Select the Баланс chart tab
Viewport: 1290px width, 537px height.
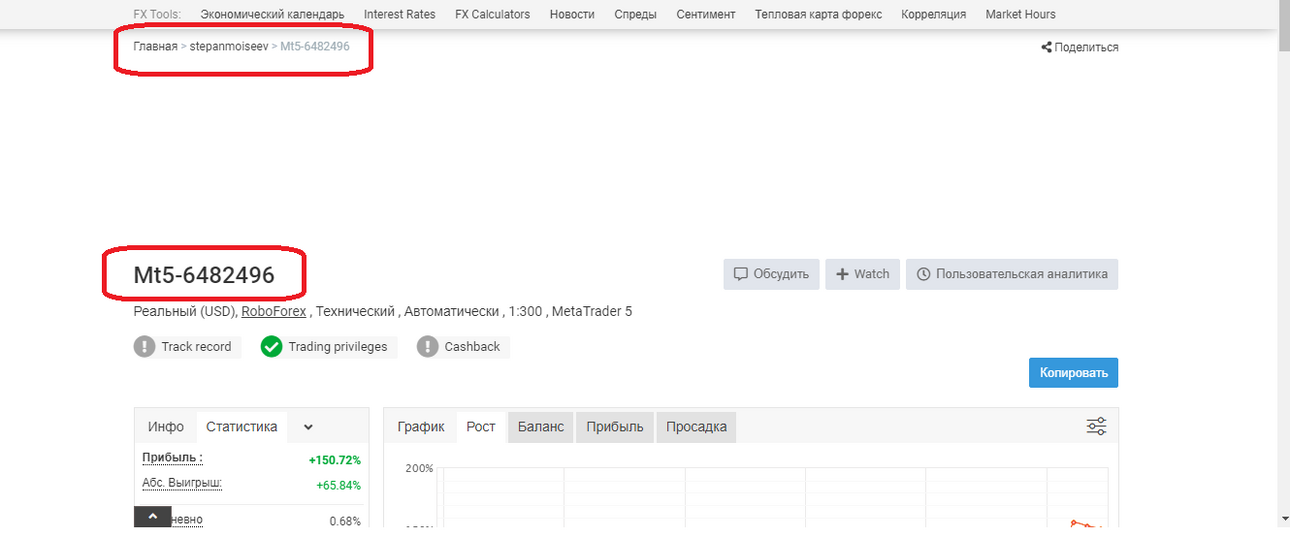pyautogui.click(x=541, y=427)
